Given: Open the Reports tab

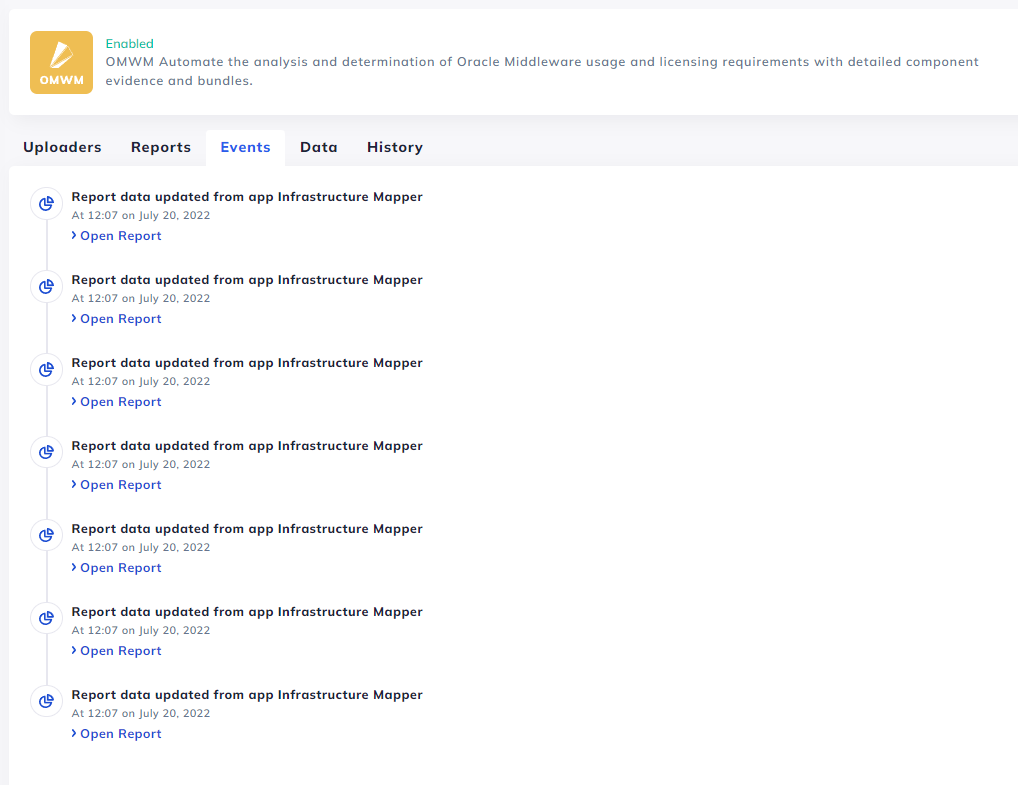Looking at the screenshot, I should [x=161, y=147].
